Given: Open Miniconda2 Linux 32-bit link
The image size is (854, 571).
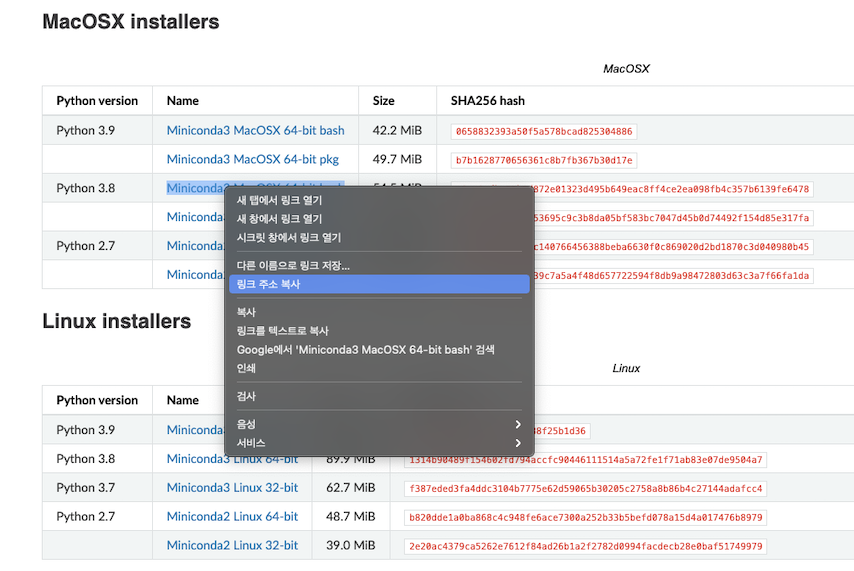Looking at the screenshot, I should (232, 545).
